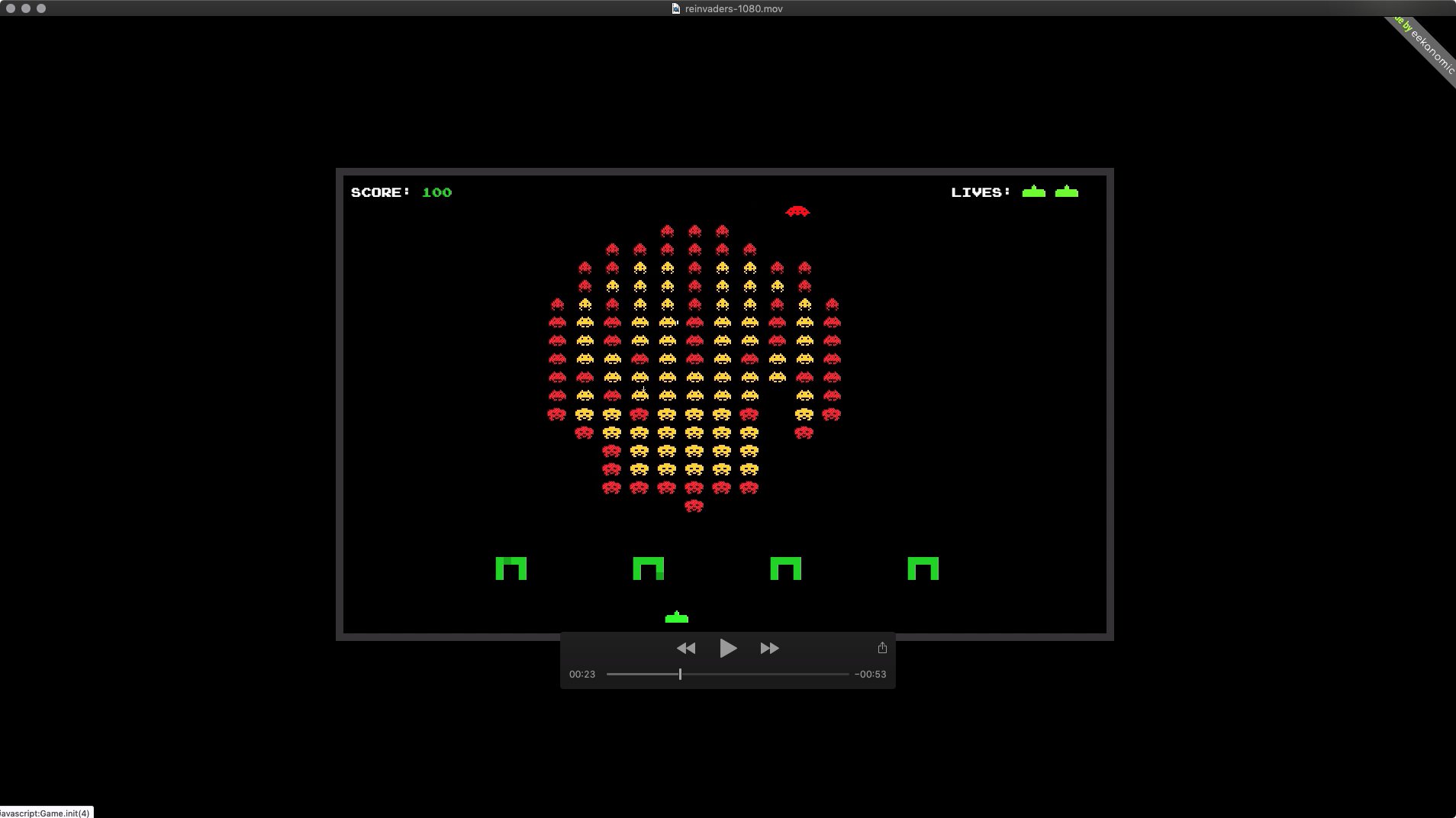Click the red UFO mystery ship

(x=797, y=211)
